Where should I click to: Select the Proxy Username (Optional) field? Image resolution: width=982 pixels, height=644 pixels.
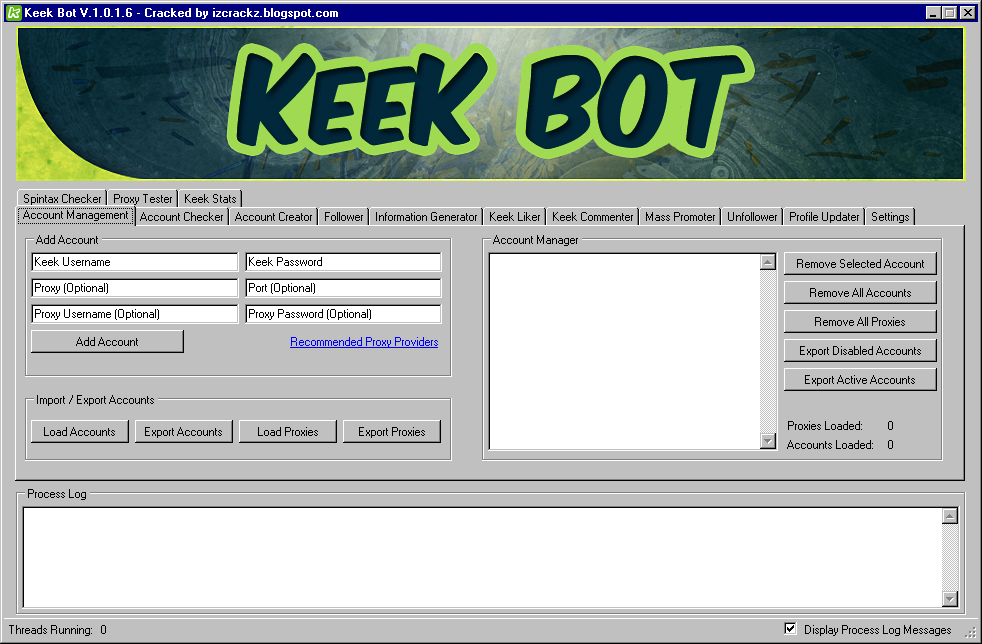[135, 314]
